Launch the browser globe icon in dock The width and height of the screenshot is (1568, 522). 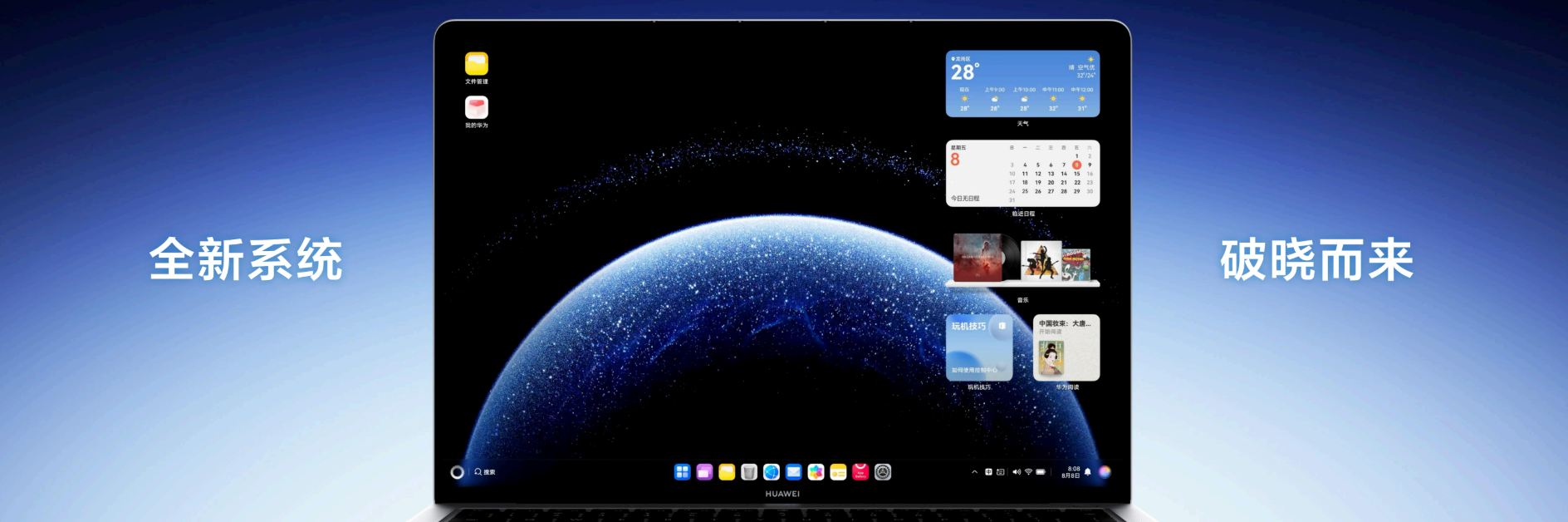(772, 472)
